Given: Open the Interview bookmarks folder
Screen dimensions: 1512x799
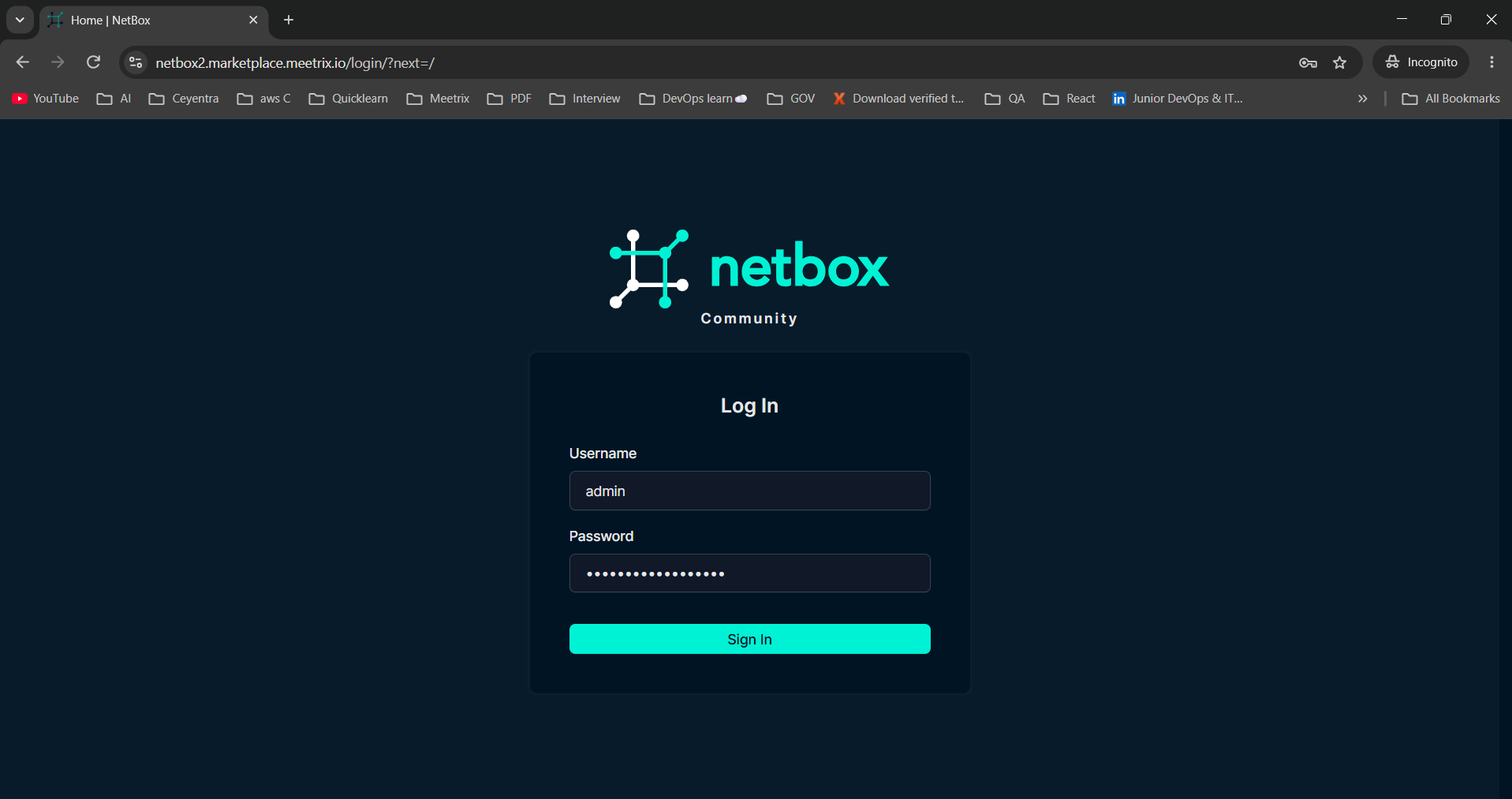Looking at the screenshot, I should coord(584,99).
